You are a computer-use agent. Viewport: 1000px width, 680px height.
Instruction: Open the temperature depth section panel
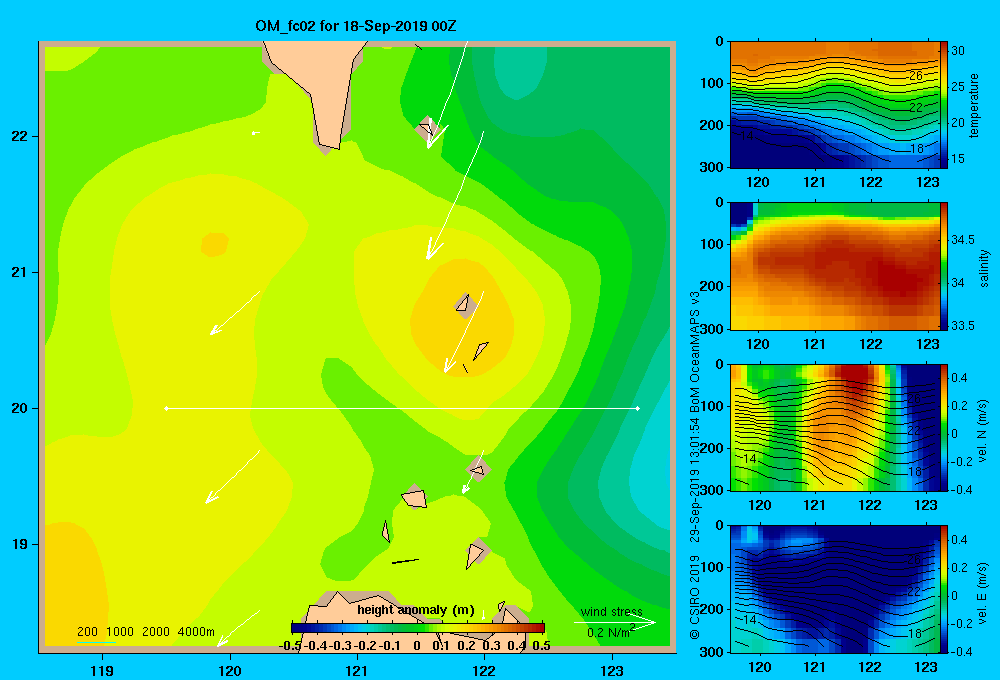[834, 105]
